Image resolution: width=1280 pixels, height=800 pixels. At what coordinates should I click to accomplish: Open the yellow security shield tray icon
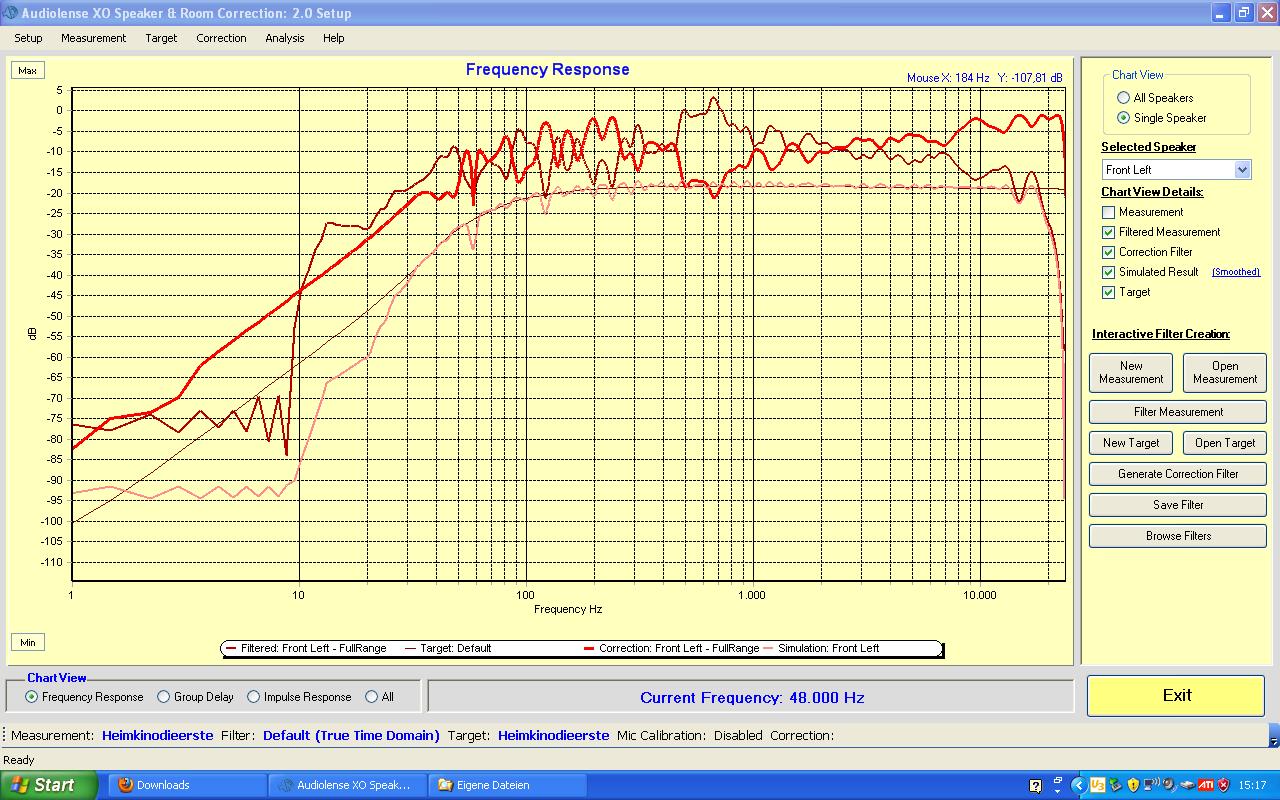pos(1133,785)
